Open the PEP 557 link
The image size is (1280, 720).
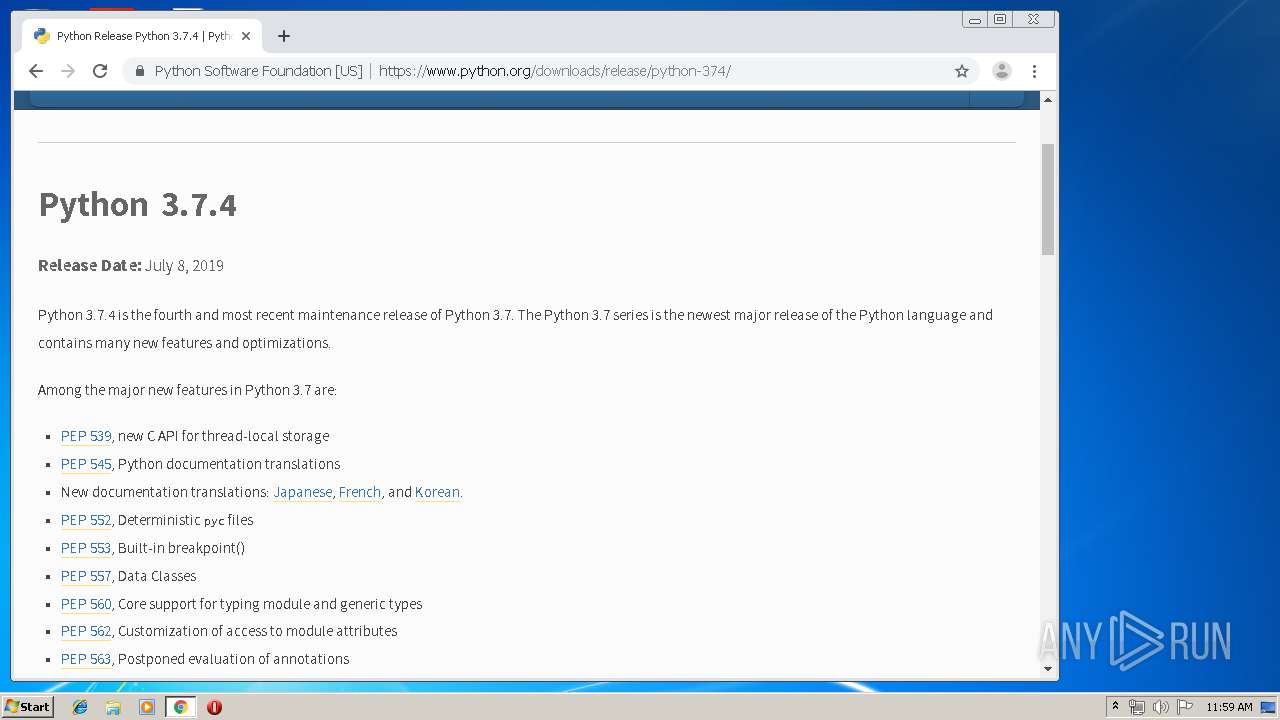point(86,576)
